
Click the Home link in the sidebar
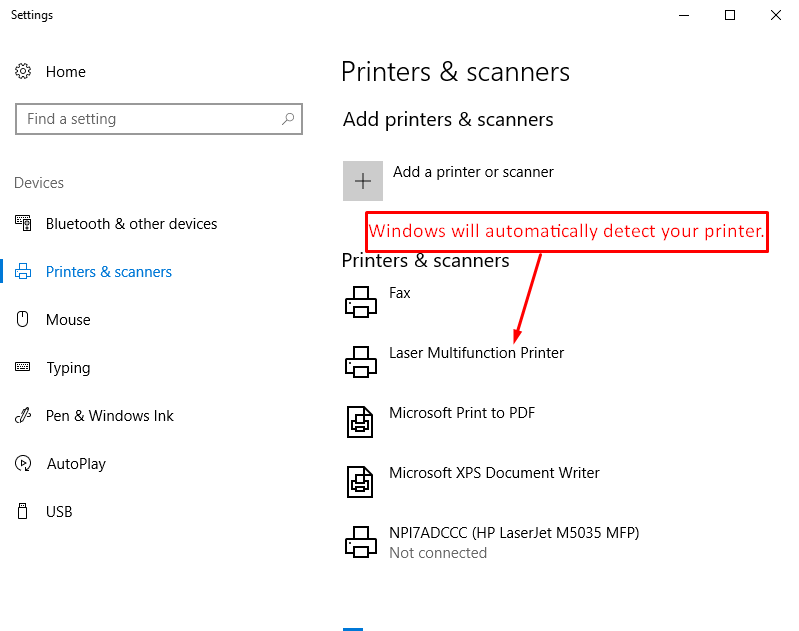(x=66, y=72)
